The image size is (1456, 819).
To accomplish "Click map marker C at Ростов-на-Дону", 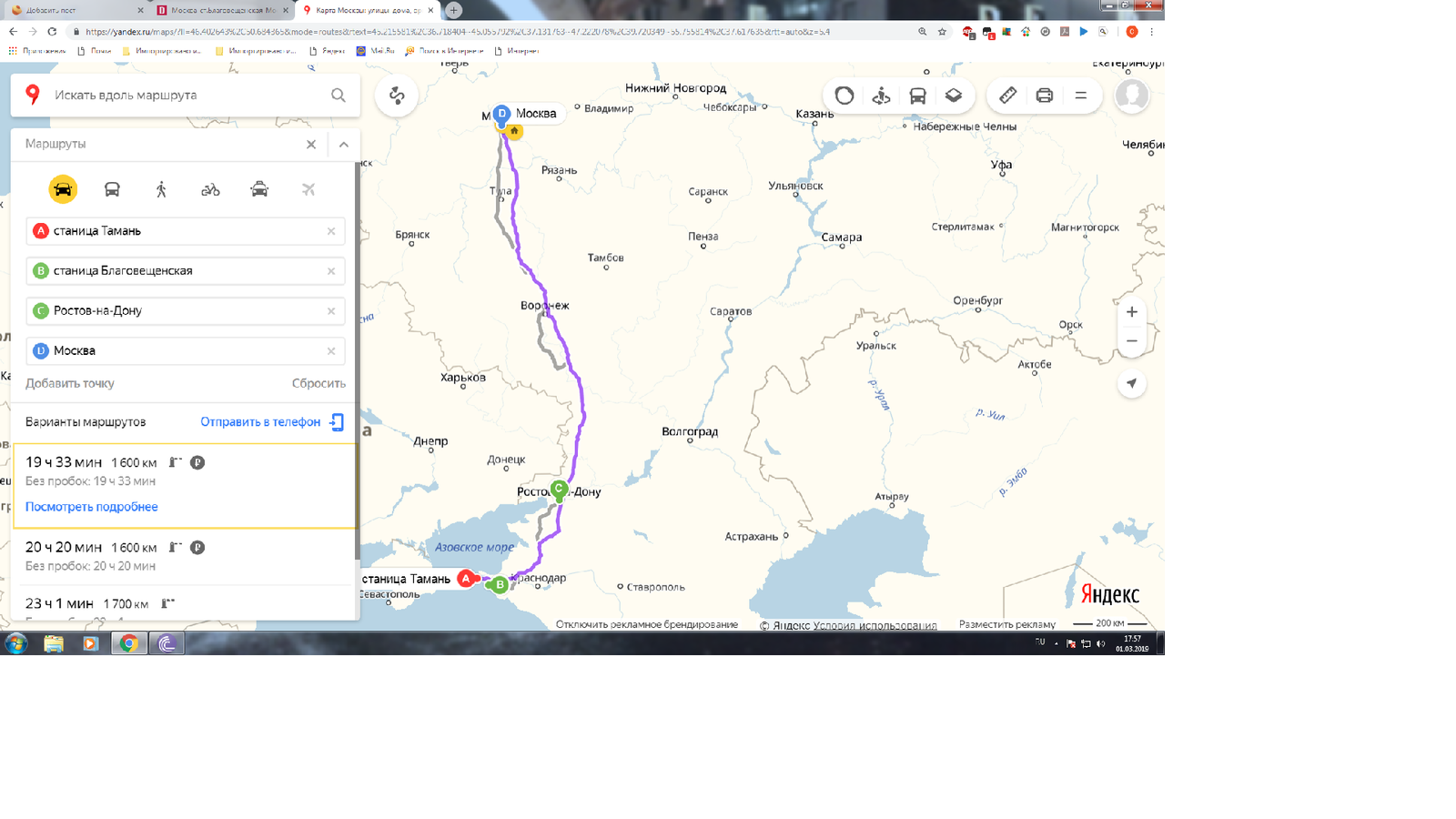I will pyautogui.click(x=559, y=490).
